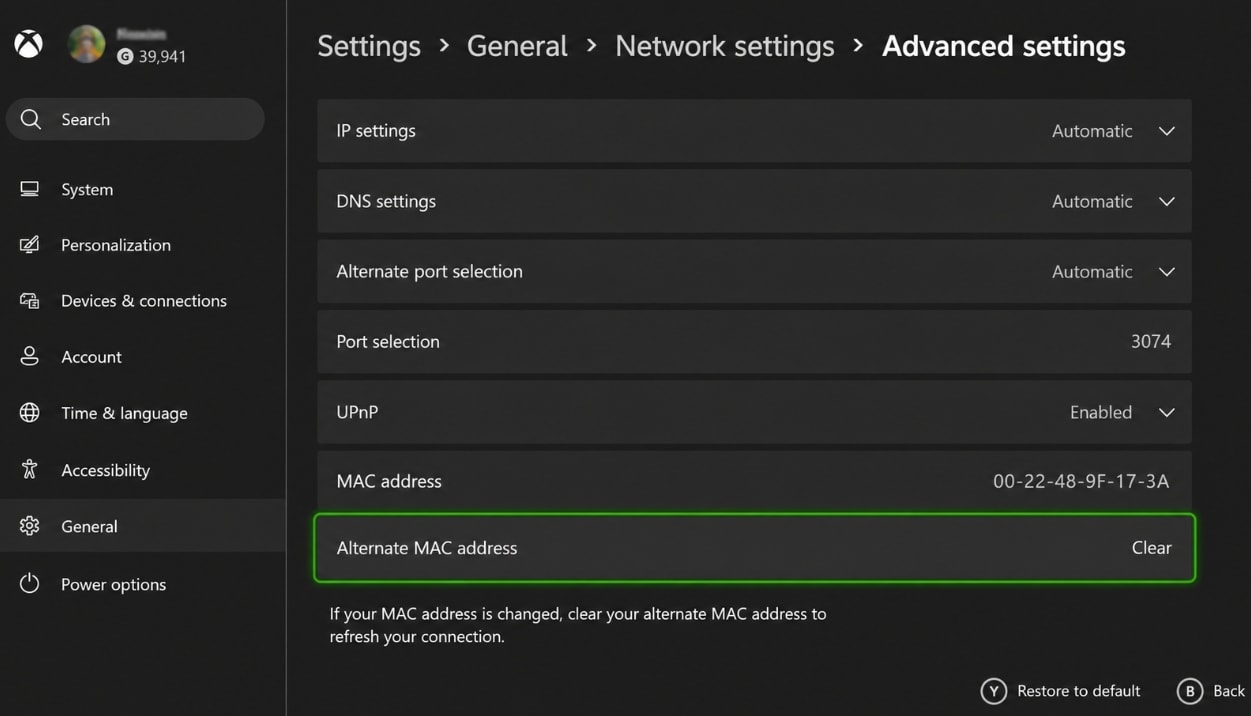Expand the IP settings chevron
Image resolution: width=1251 pixels, height=716 pixels.
[1166, 131]
